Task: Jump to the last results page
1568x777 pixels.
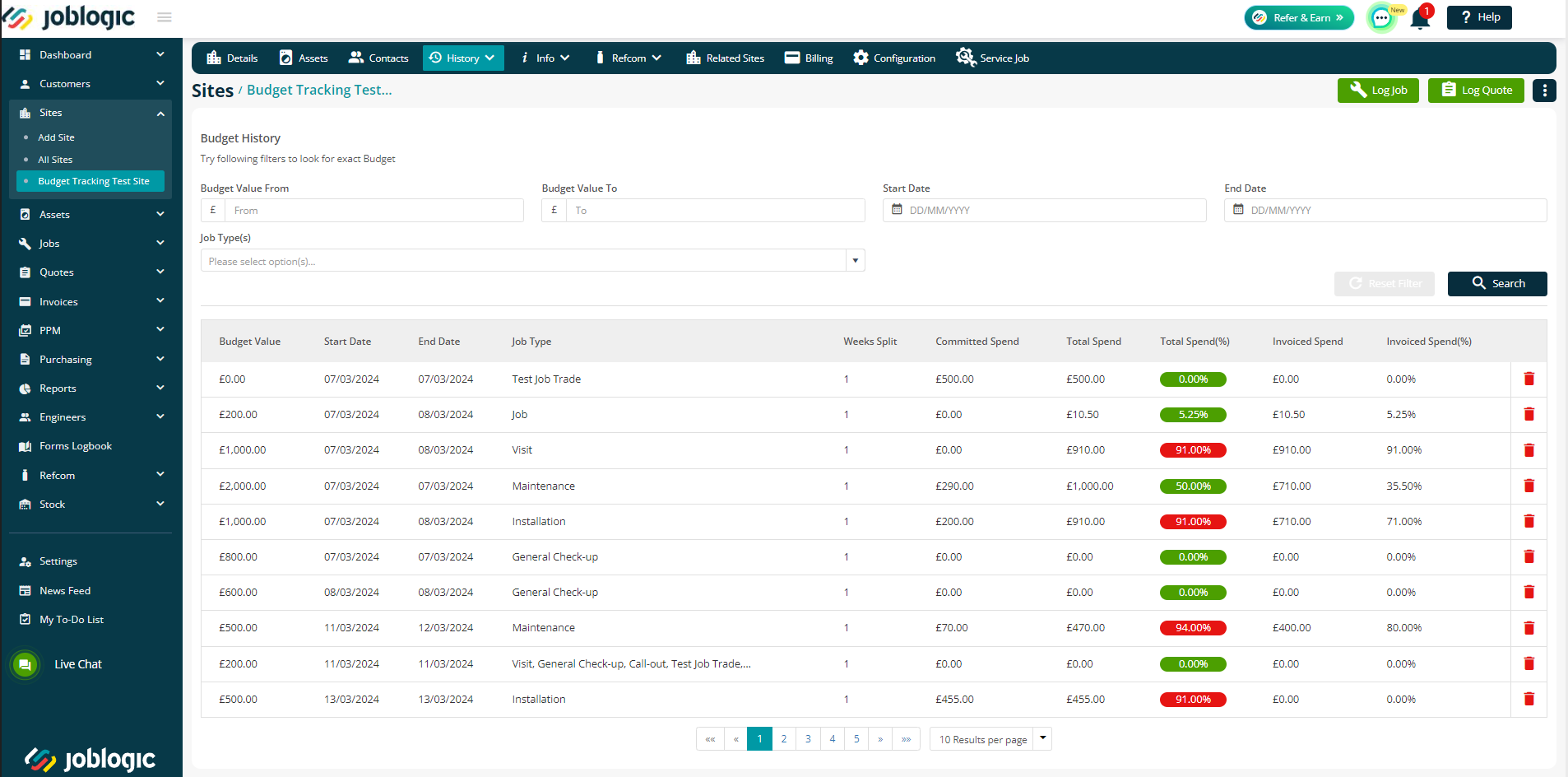Action: (906, 739)
